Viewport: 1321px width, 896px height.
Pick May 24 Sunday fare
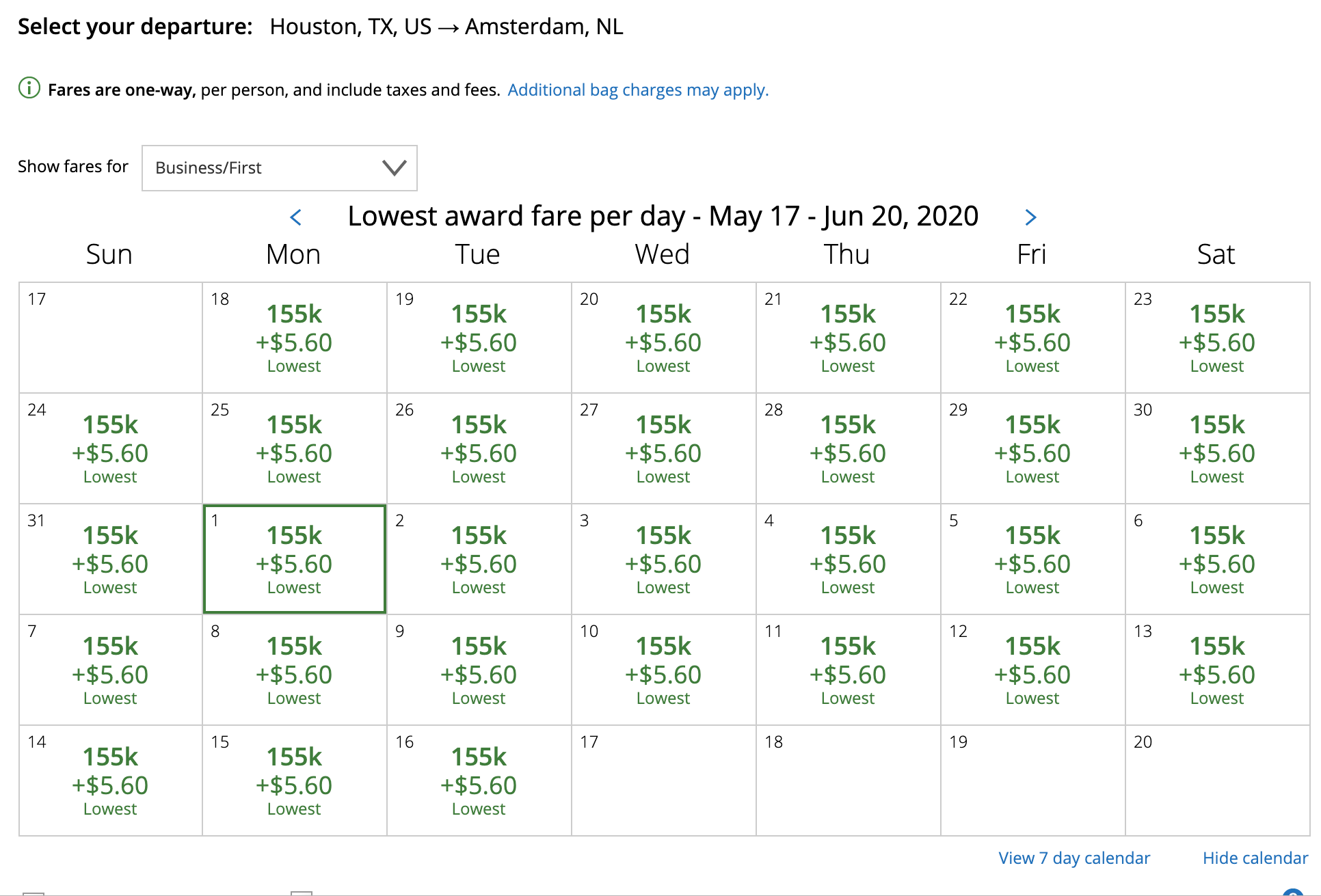(x=110, y=450)
